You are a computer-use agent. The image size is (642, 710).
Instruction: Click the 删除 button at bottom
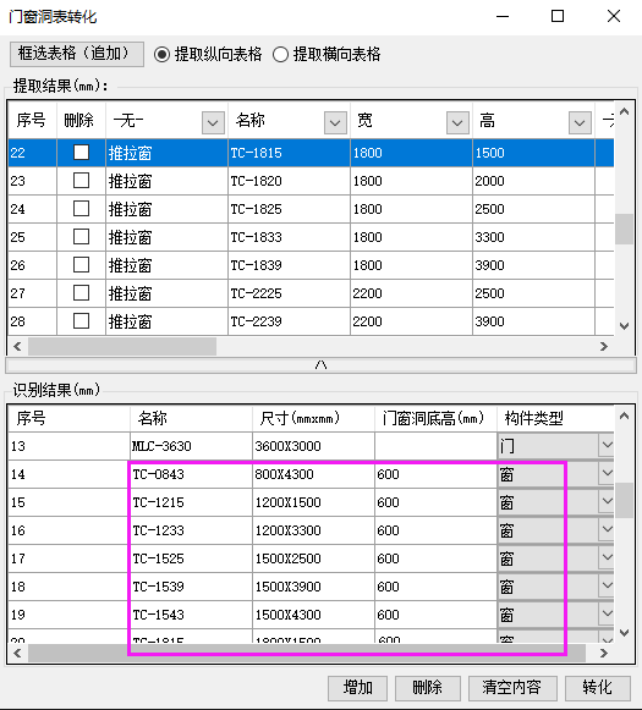pos(427,688)
